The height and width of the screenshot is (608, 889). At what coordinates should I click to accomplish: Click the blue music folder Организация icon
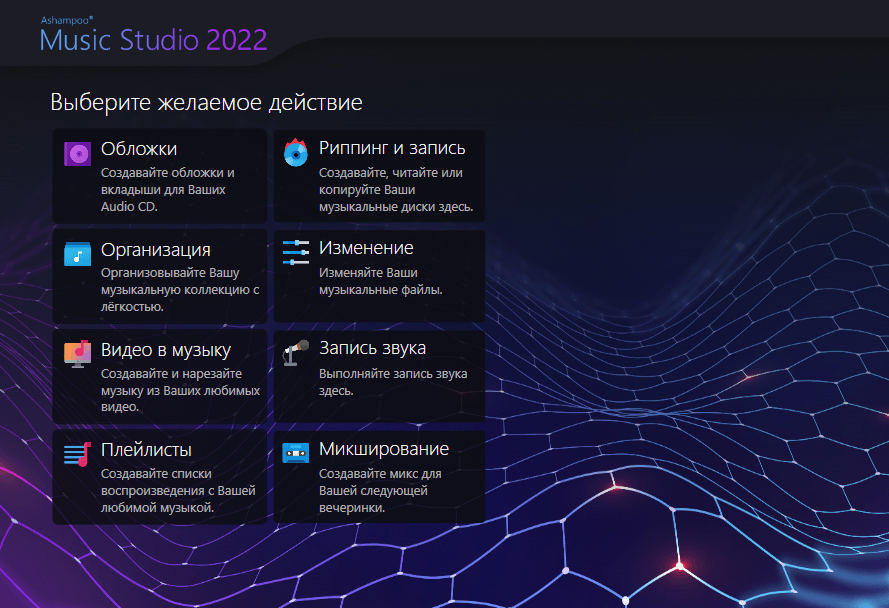(78, 254)
